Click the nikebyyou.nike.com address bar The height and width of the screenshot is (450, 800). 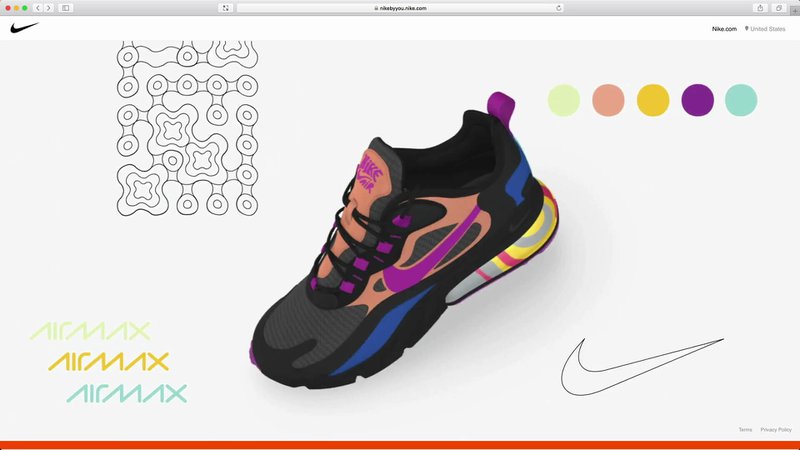coord(400,8)
